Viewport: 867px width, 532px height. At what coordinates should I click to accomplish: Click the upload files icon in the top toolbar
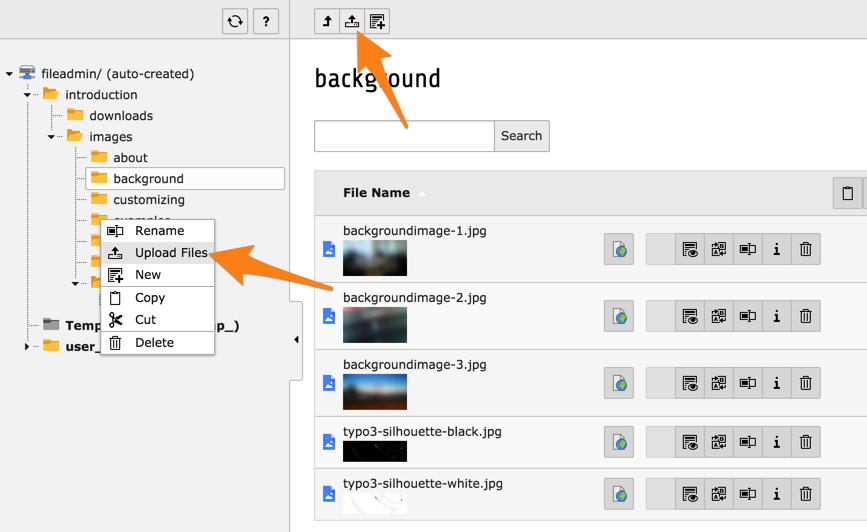352,22
